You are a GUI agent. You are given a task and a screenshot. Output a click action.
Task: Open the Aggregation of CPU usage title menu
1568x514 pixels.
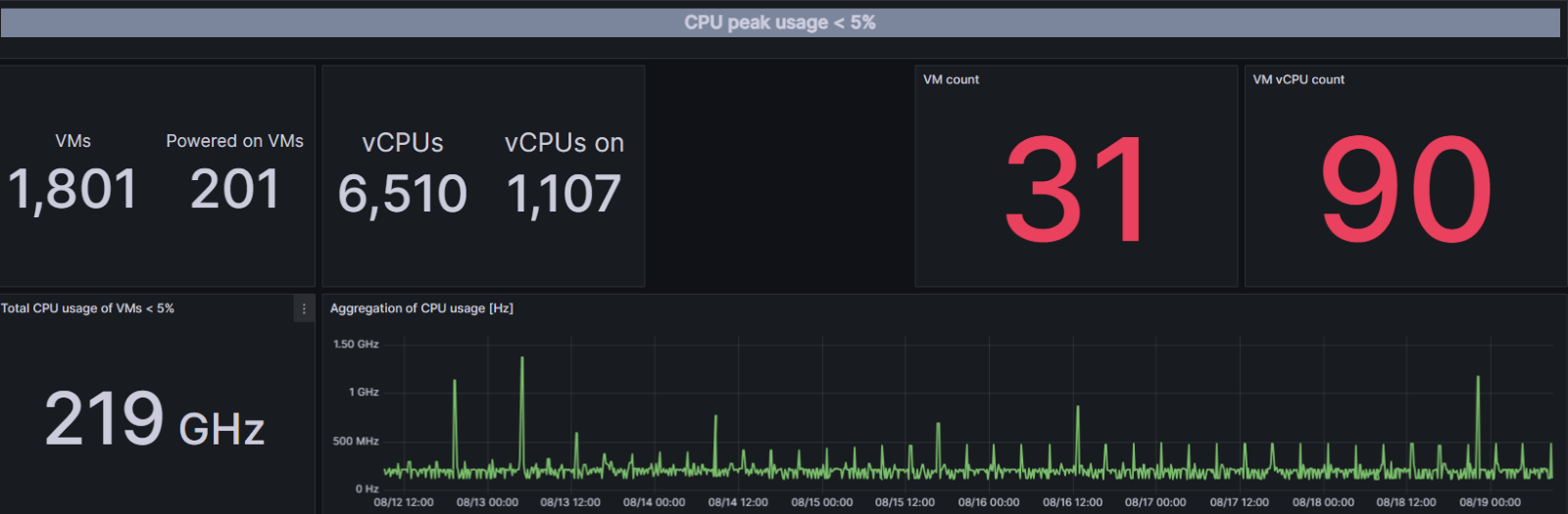(421, 308)
